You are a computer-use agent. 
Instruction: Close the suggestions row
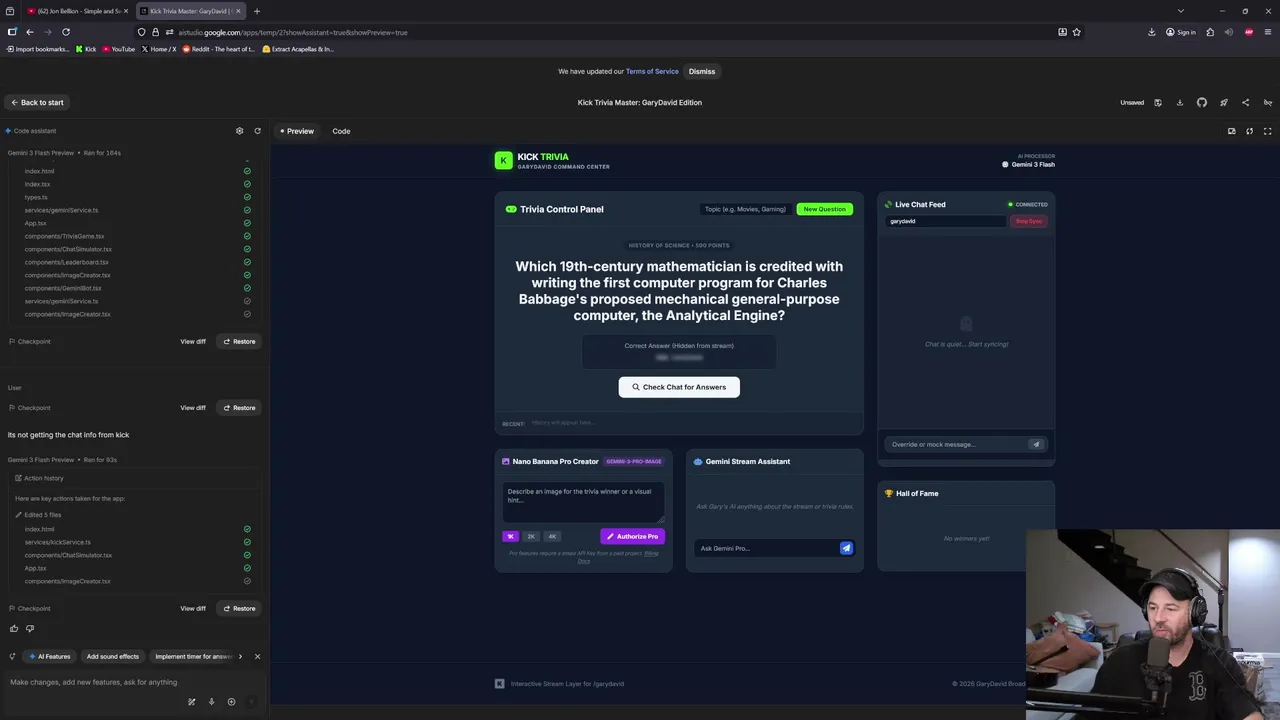point(257,657)
